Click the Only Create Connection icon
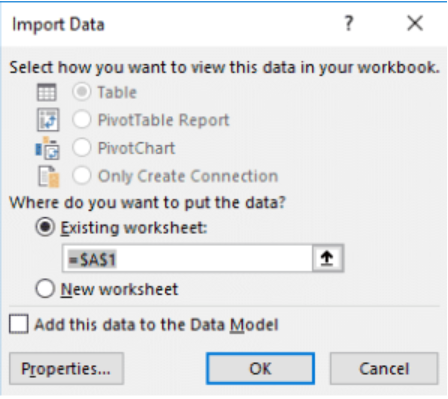 [x=49, y=176]
